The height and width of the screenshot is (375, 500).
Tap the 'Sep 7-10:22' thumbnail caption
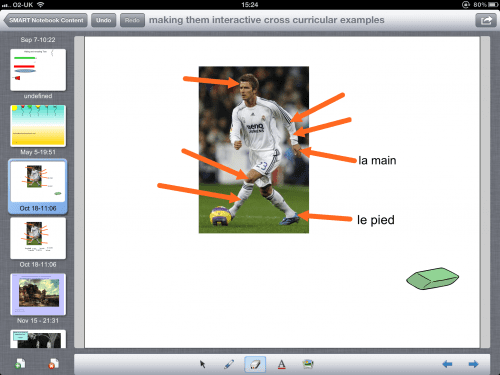(x=38, y=40)
